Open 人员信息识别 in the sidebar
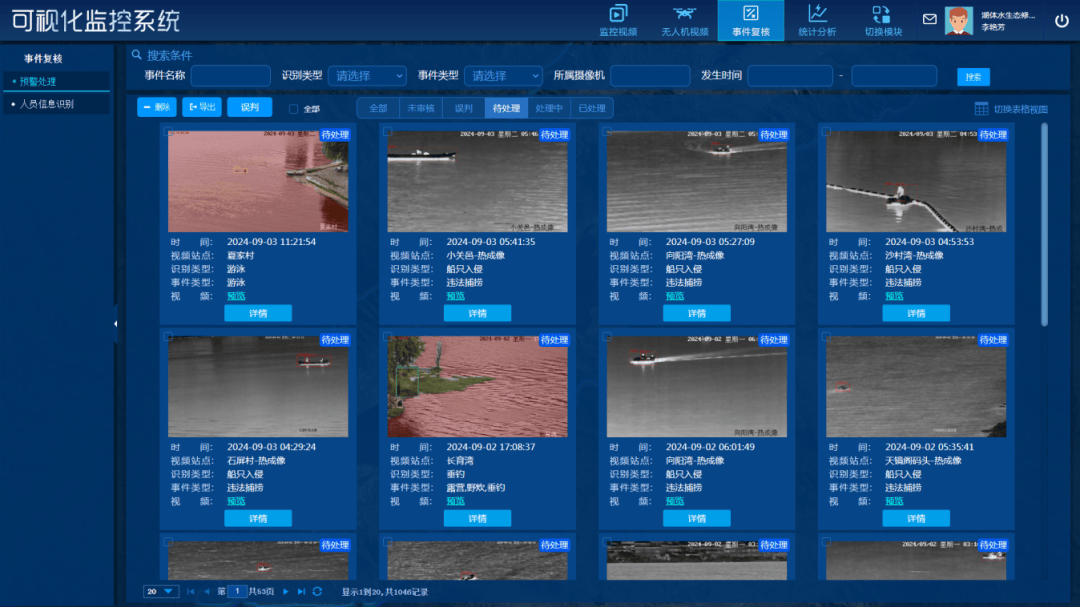The height and width of the screenshot is (607, 1080). click(x=56, y=104)
